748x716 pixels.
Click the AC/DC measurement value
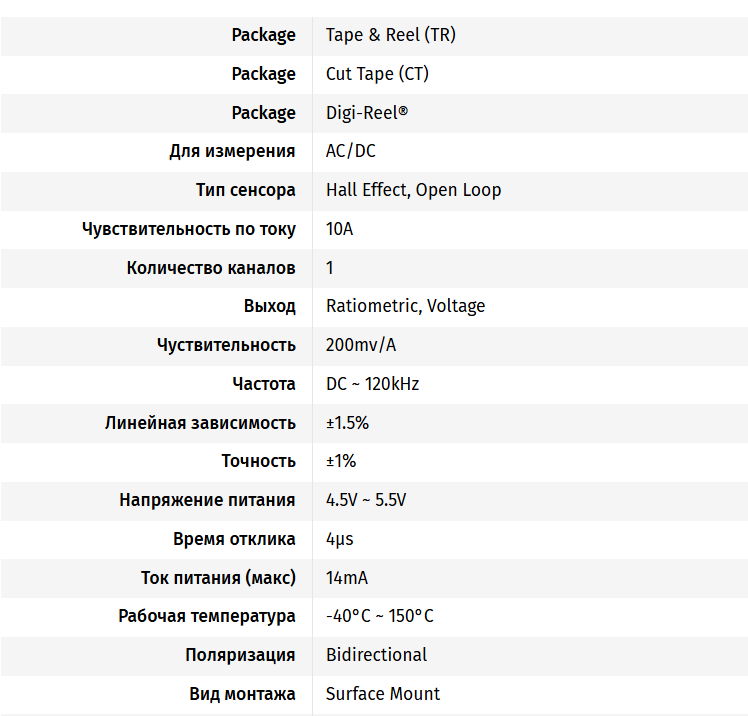351,151
